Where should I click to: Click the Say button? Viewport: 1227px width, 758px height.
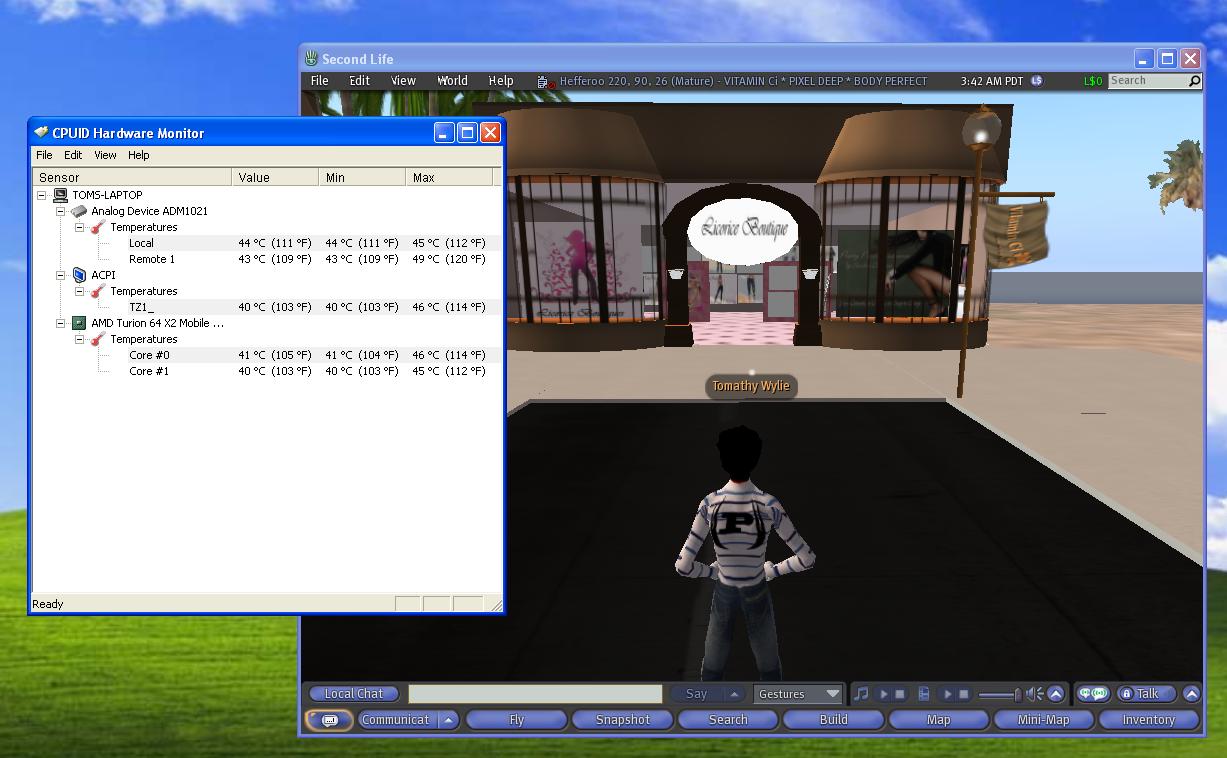click(696, 694)
